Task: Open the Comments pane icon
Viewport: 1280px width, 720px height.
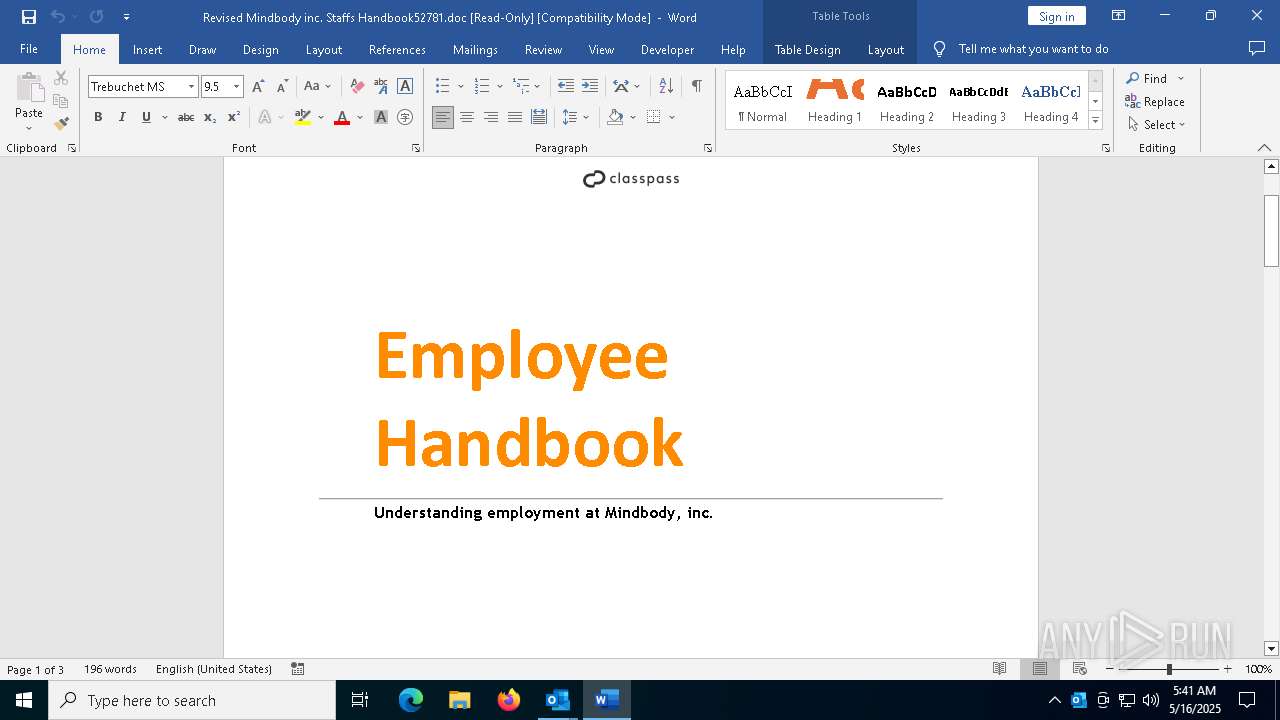Action: (x=1257, y=49)
